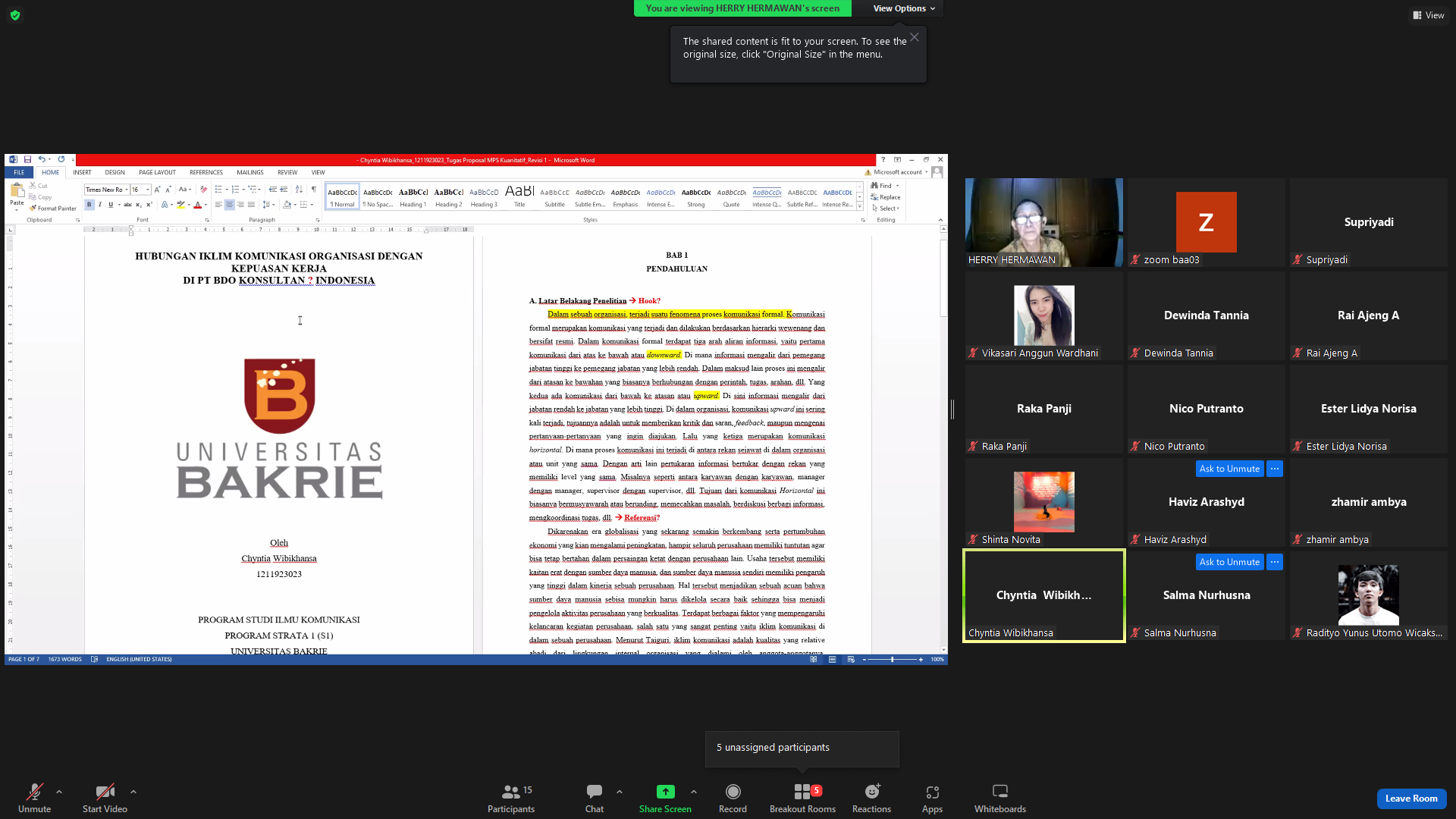
Task: Open the Zoom Apps panel
Action: [932, 799]
